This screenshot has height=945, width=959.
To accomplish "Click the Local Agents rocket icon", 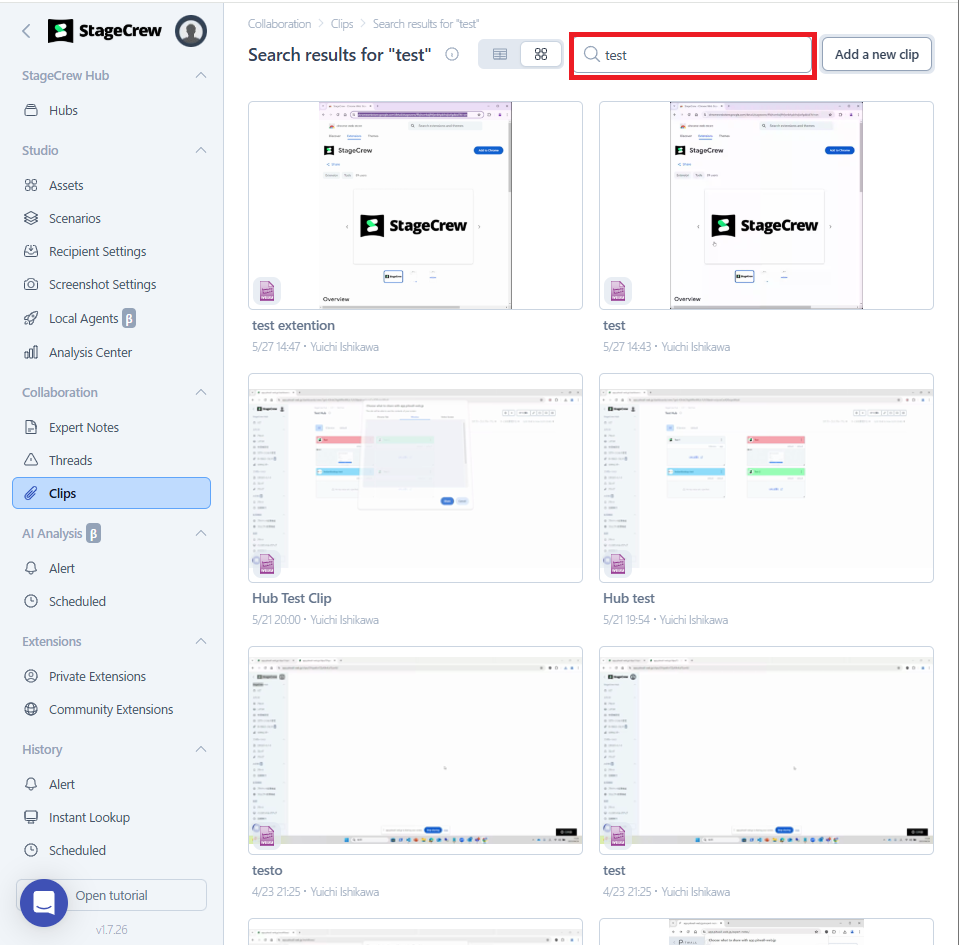I will point(30,319).
